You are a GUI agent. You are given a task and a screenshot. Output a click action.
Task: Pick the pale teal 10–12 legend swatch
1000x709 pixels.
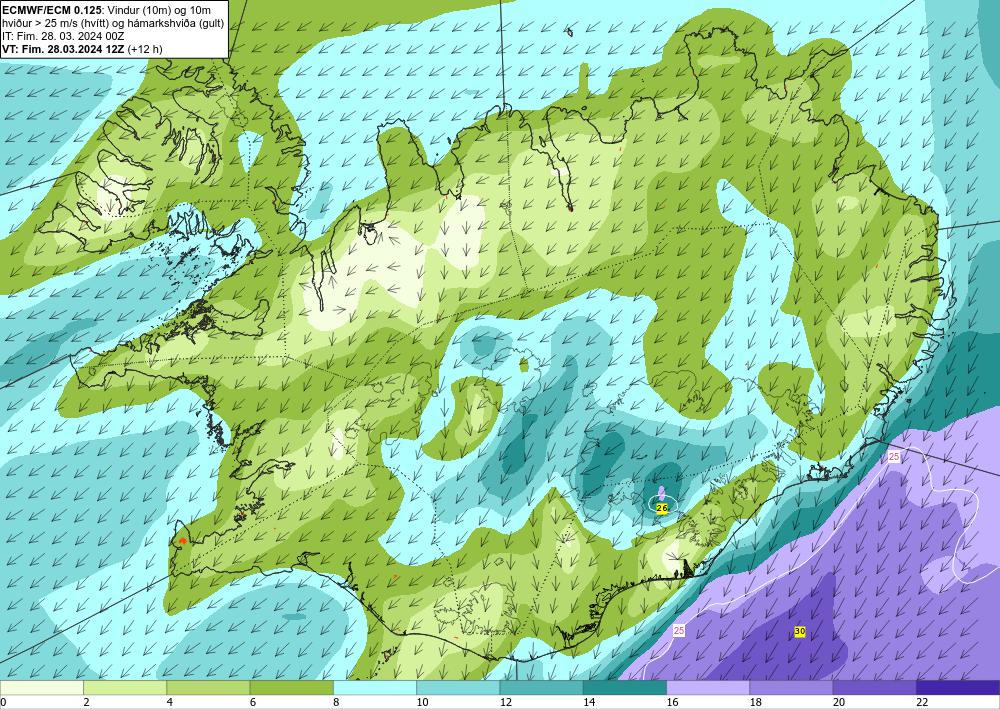coord(458,687)
